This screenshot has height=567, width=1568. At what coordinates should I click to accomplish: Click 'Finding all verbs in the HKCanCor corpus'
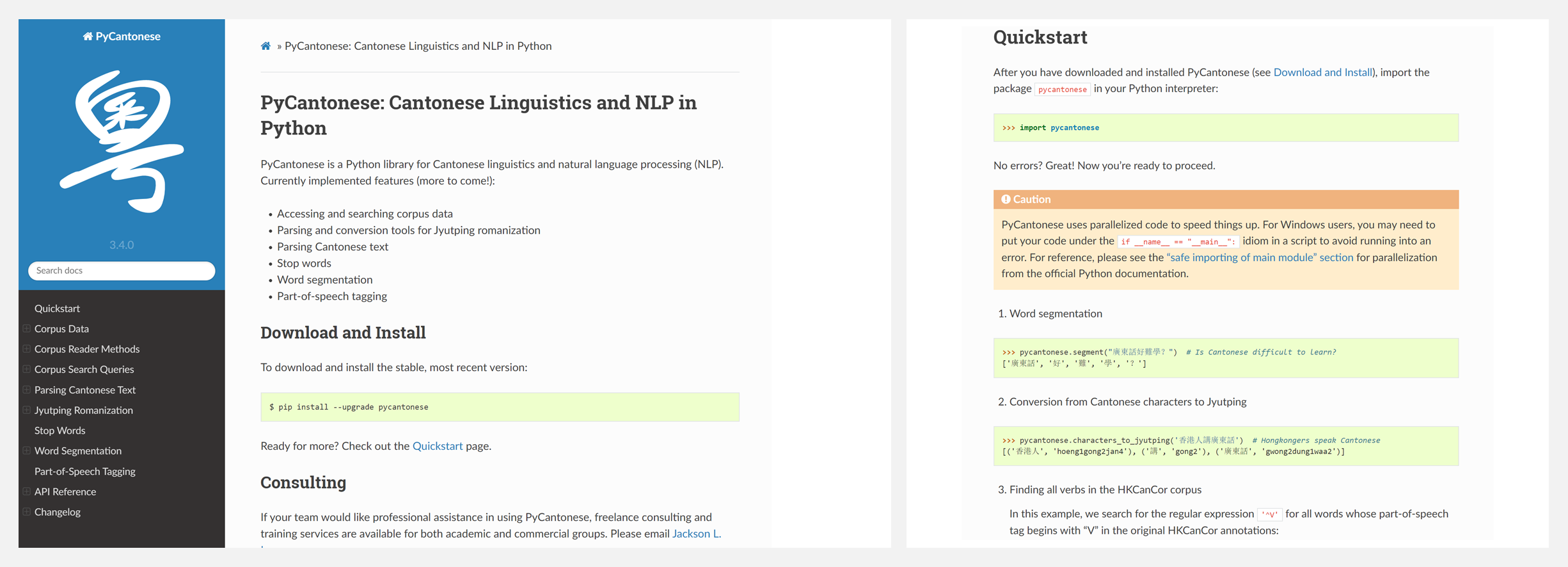[x=1105, y=490]
